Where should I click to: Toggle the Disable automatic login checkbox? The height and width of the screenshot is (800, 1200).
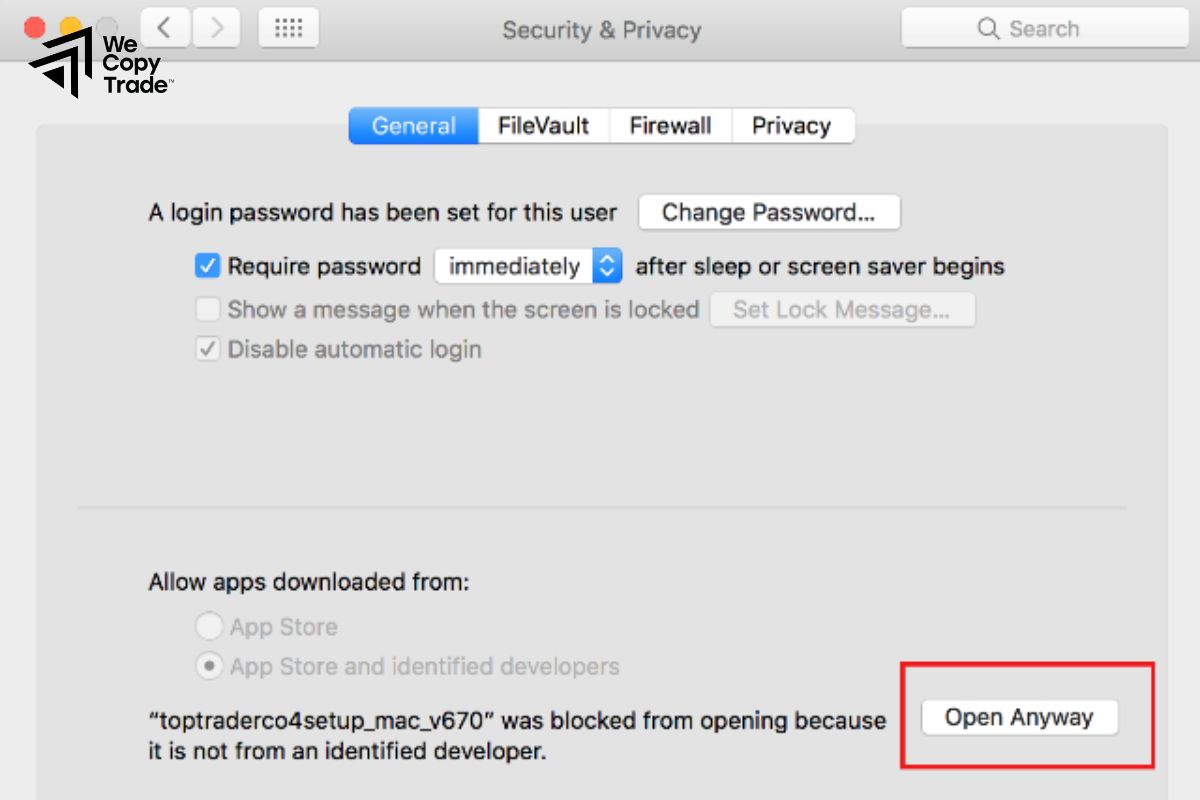[x=208, y=349]
